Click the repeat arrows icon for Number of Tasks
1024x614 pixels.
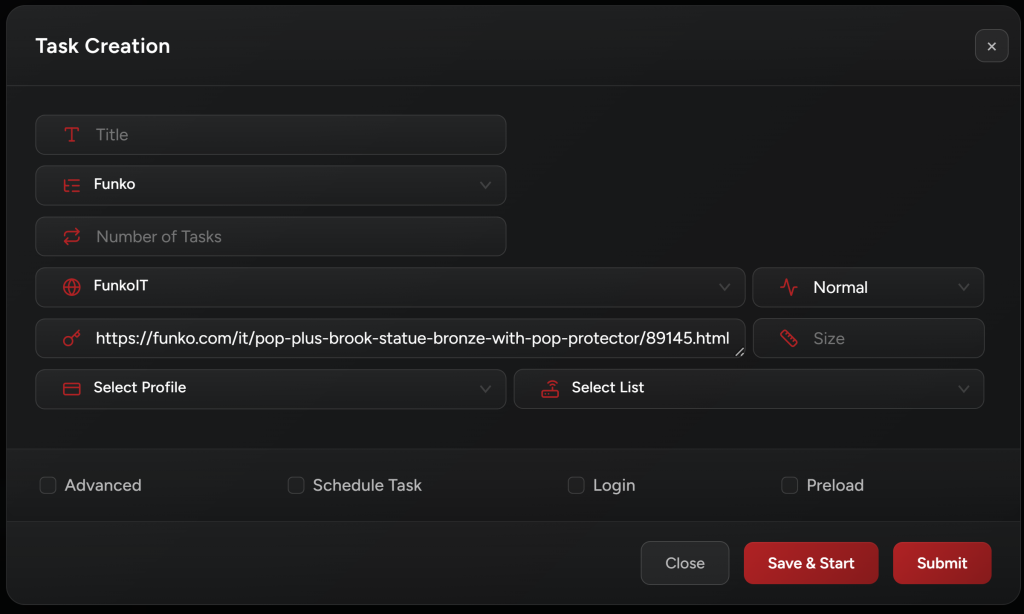(71, 237)
